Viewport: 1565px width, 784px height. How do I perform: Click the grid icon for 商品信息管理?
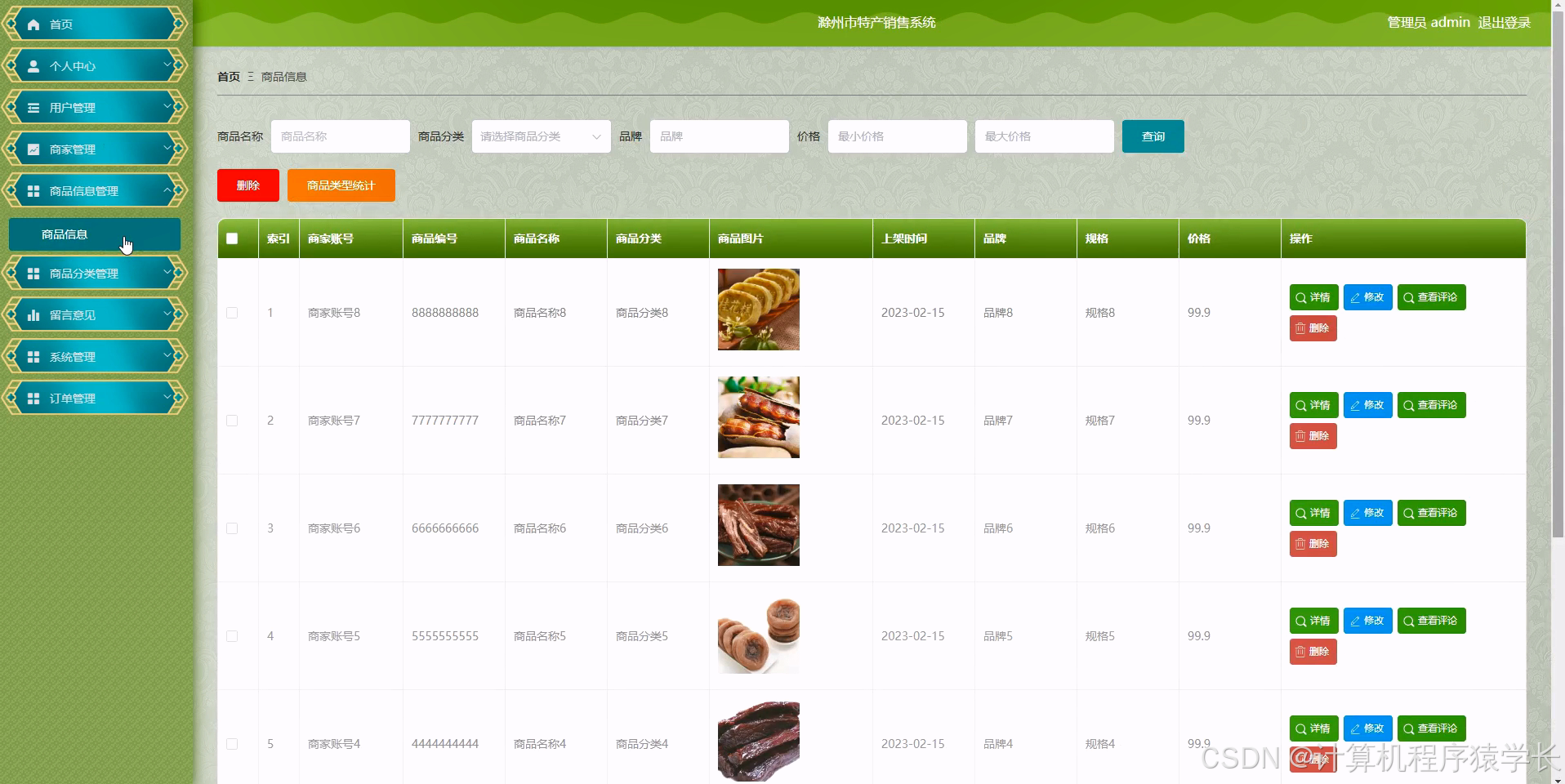[x=33, y=191]
